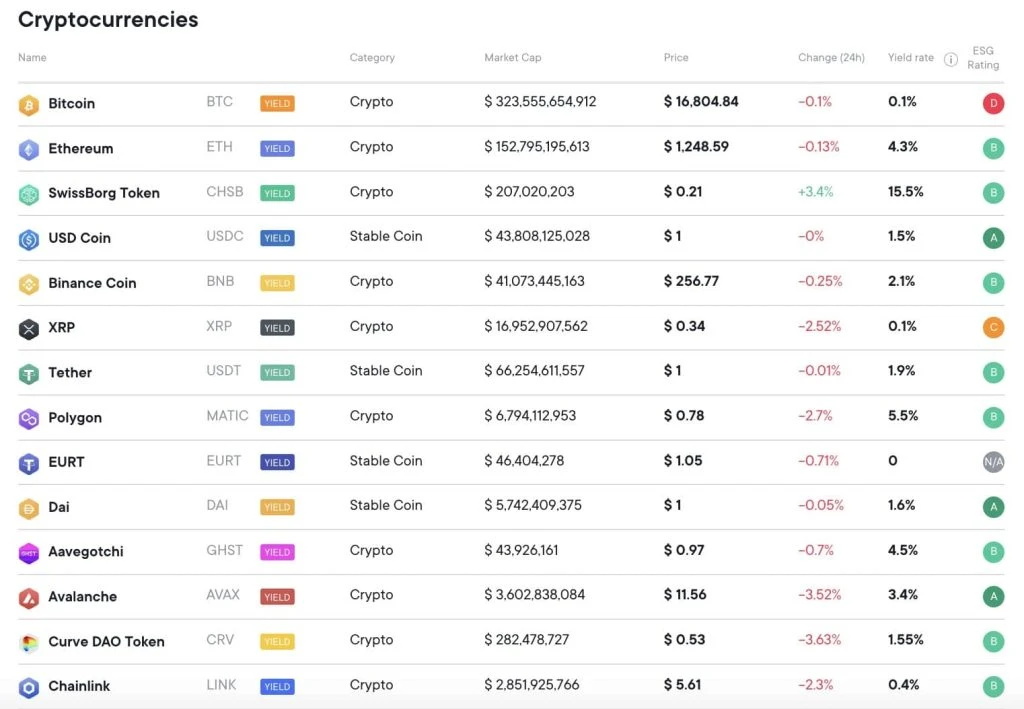
Task: Toggle the YIELD badge on Dai
Action: (277, 506)
